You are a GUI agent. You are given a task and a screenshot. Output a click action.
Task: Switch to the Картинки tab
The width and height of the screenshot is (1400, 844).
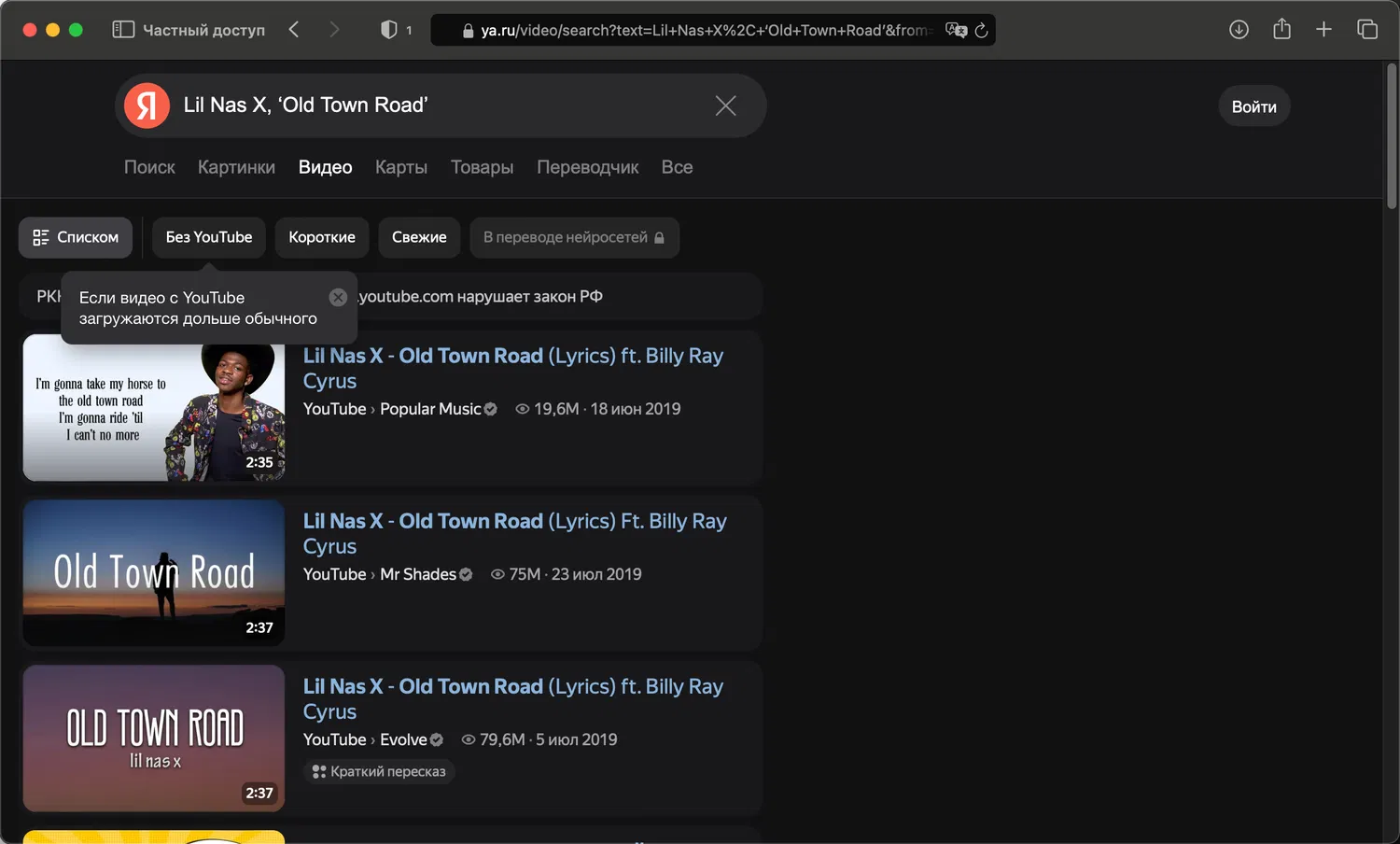tap(236, 167)
